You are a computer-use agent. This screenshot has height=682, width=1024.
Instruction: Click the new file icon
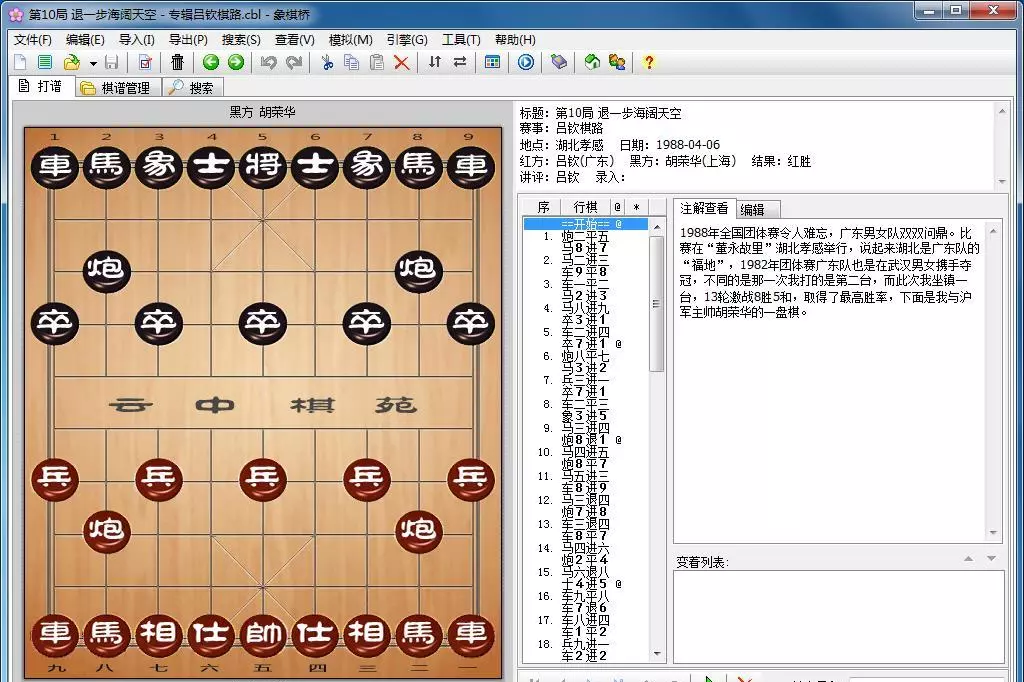[20, 62]
